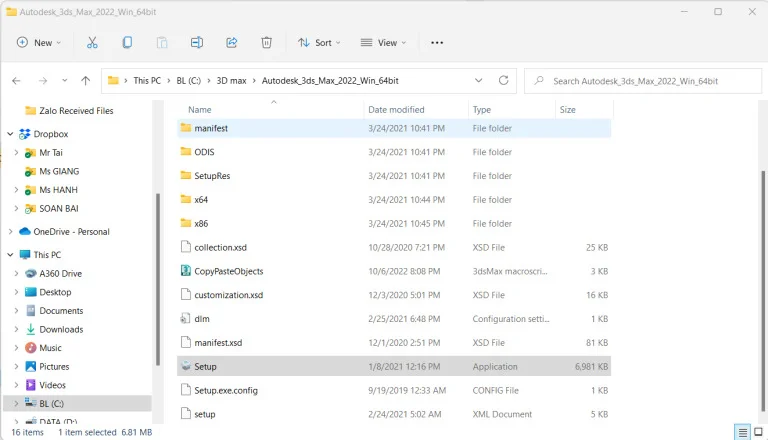The width and height of the screenshot is (768, 440).
Task: Click This PC in the address breadcrumb
Action: pos(147,80)
